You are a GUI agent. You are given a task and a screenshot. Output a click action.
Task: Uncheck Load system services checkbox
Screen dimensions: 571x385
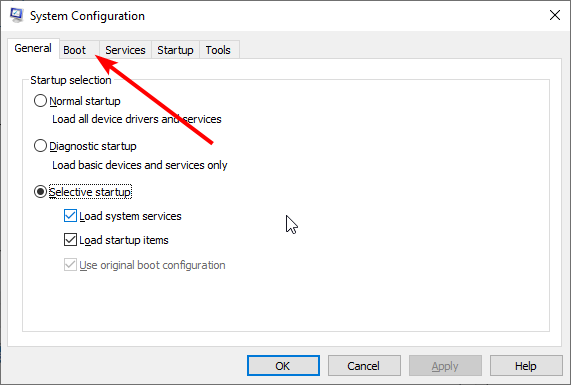point(70,216)
